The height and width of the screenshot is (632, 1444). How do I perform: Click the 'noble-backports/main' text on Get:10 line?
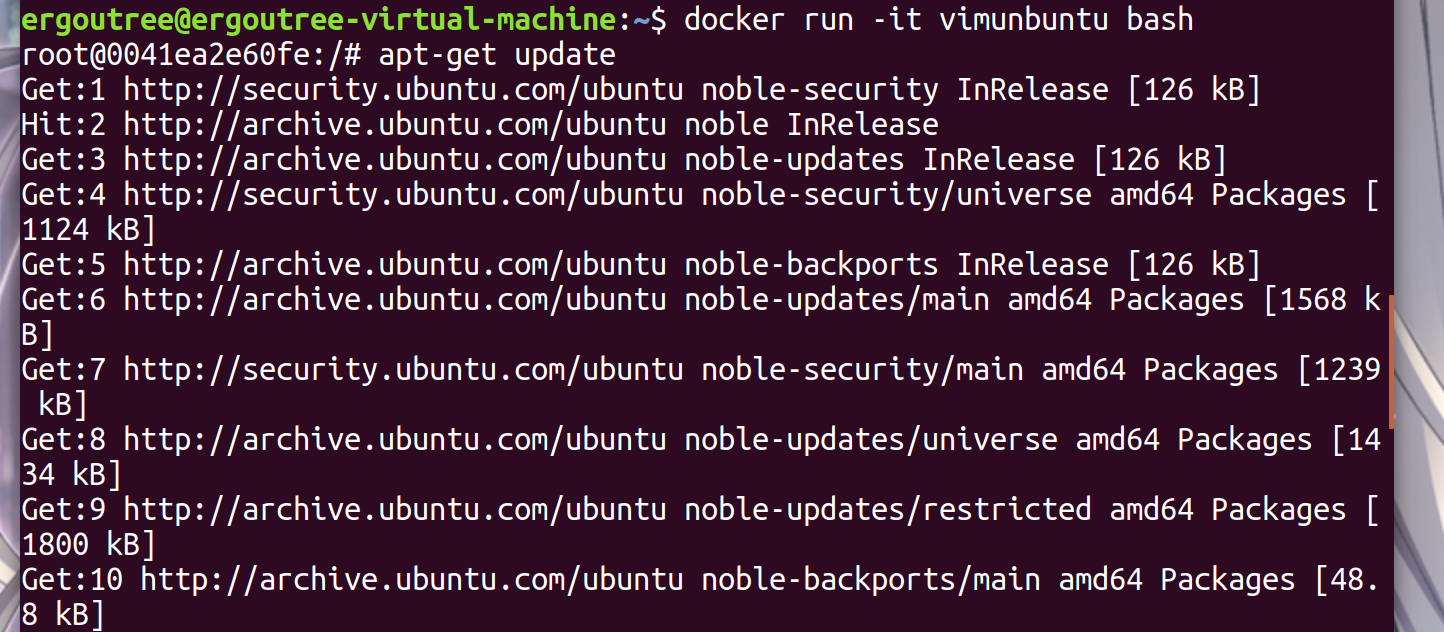(871, 580)
